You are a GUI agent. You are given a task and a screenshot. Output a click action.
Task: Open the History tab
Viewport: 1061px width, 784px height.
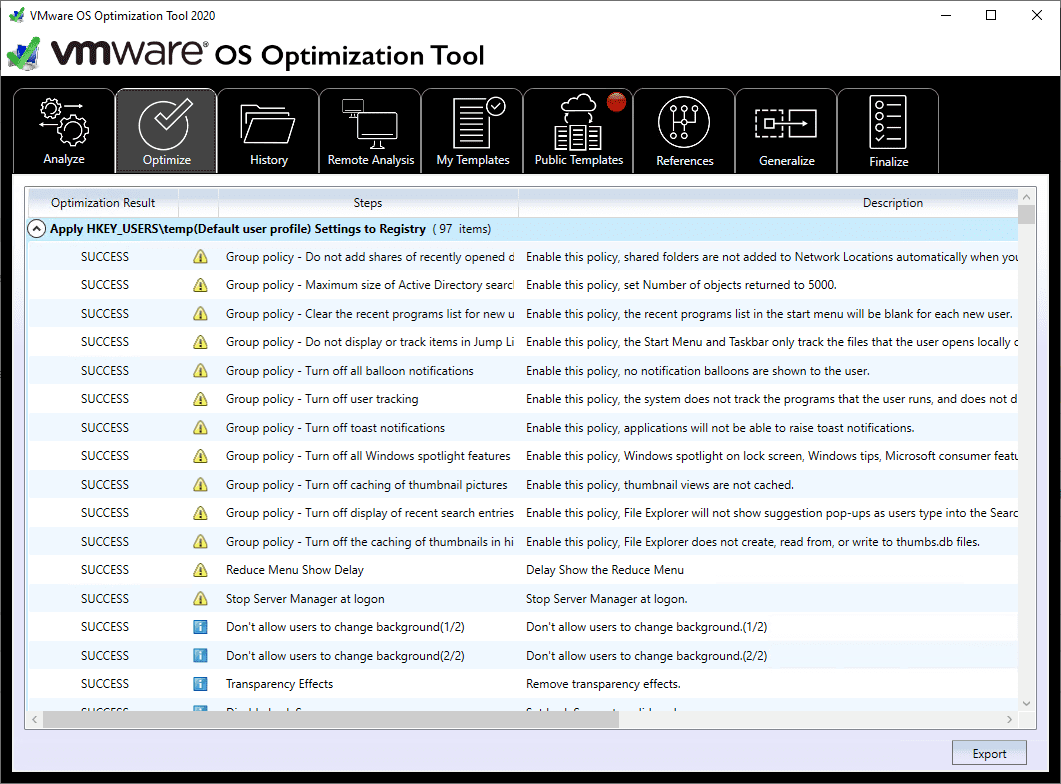[269, 131]
